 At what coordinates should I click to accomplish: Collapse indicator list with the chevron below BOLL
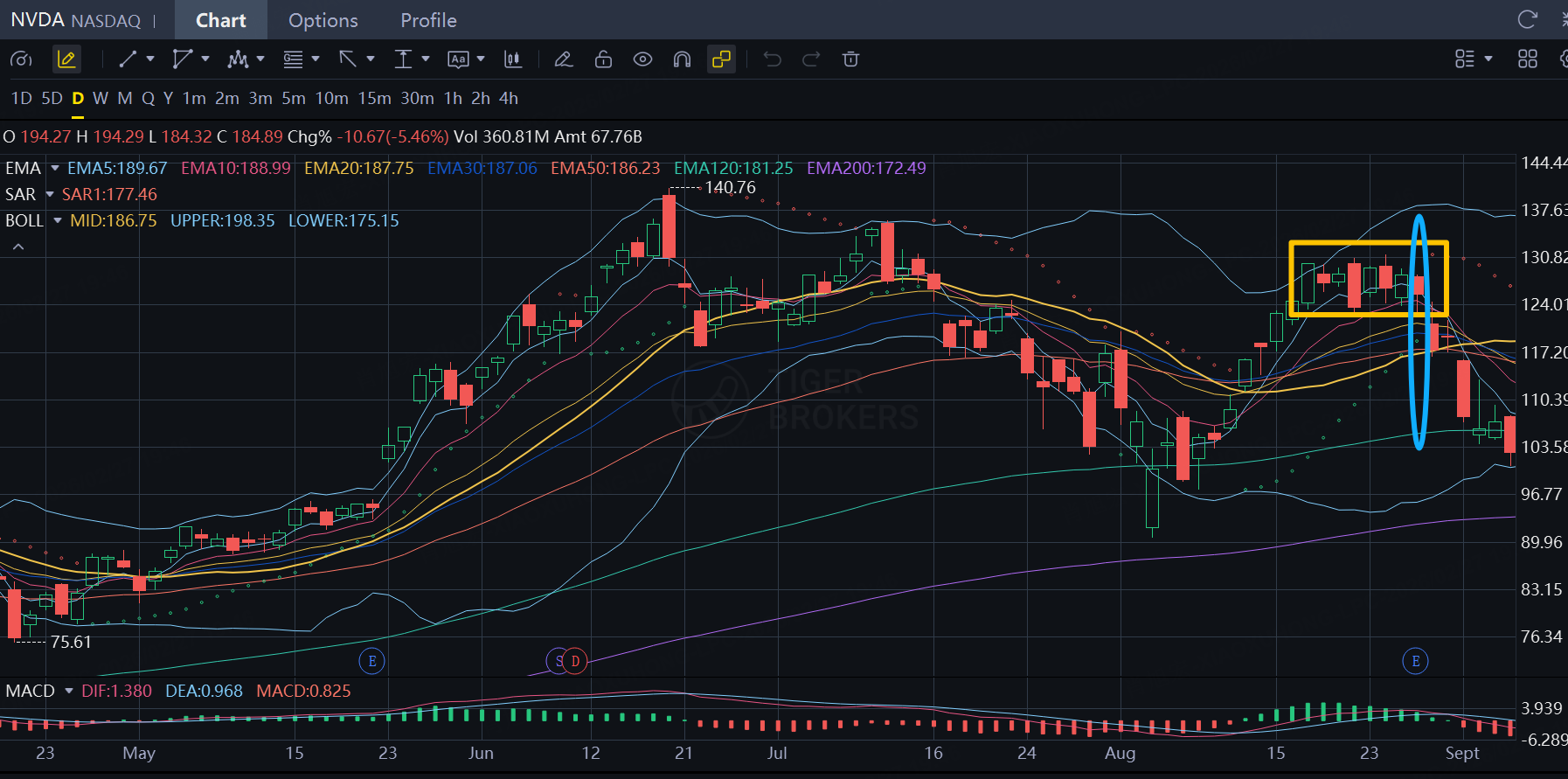(18, 247)
